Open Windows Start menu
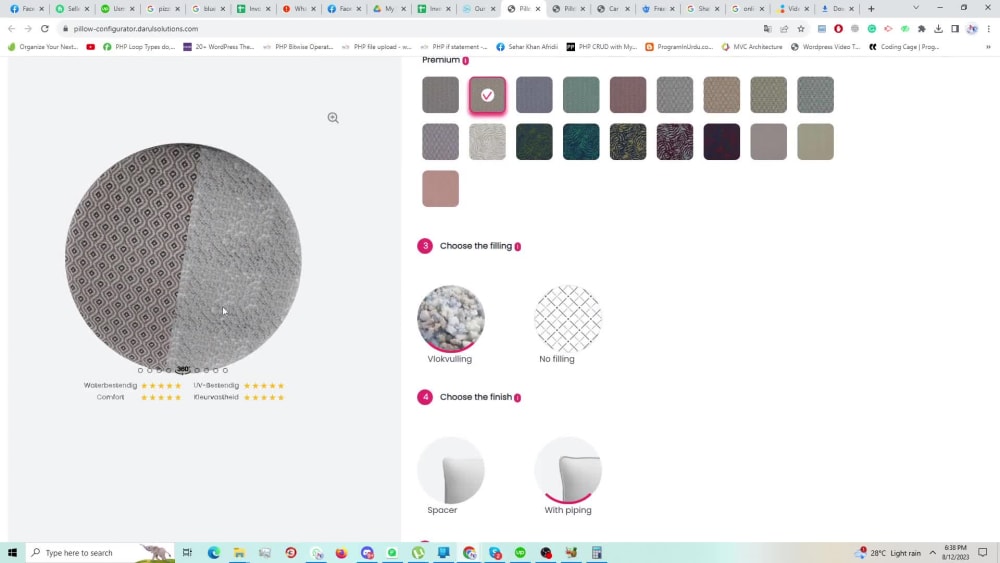This screenshot has width=1000, height=563. pyautogui.click(x=12, y=553)
